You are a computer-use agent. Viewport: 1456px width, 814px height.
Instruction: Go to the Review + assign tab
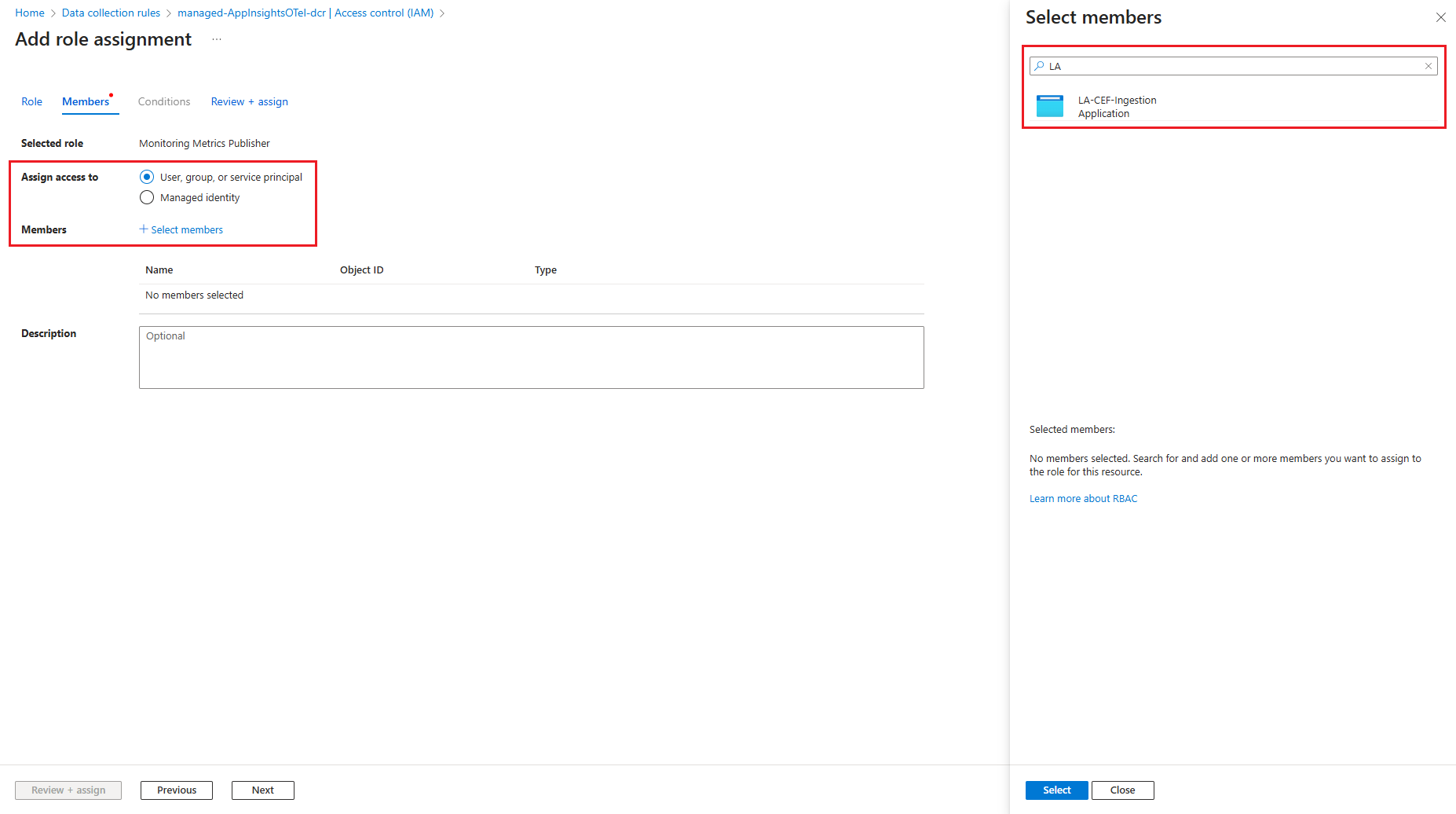pyautogui.click(x=249, y=101)
